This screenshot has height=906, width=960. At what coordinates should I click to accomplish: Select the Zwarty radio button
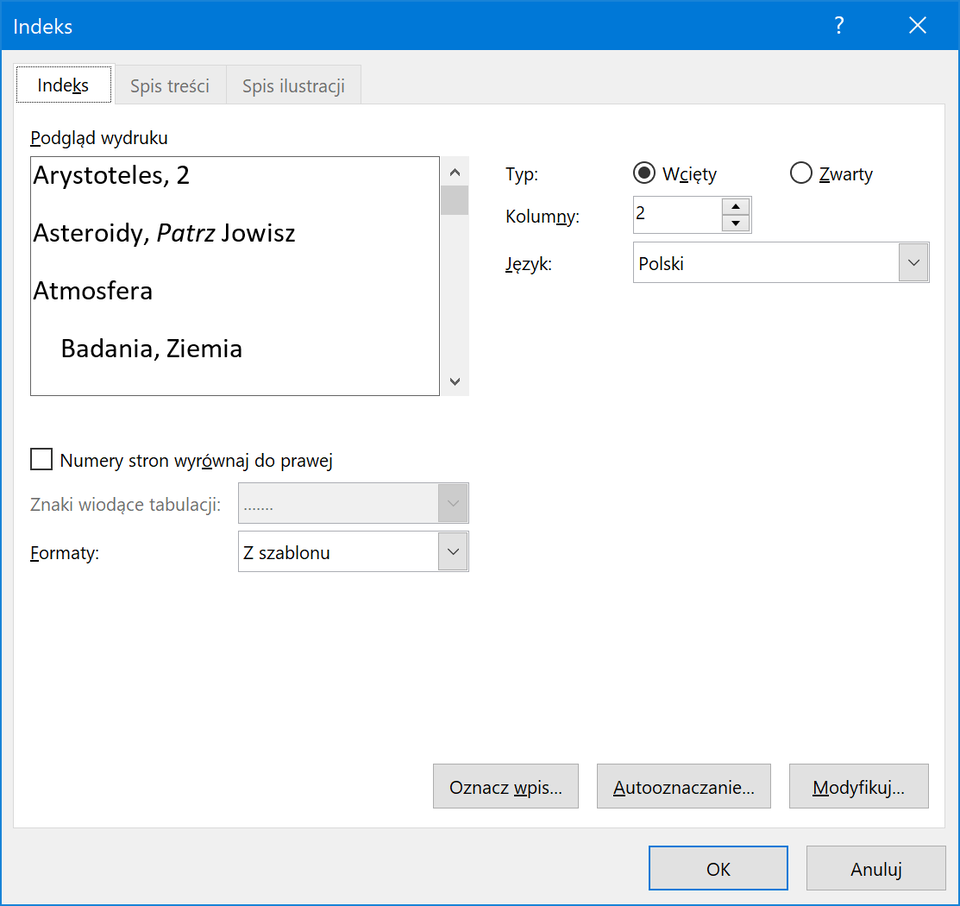coord(800,174)
